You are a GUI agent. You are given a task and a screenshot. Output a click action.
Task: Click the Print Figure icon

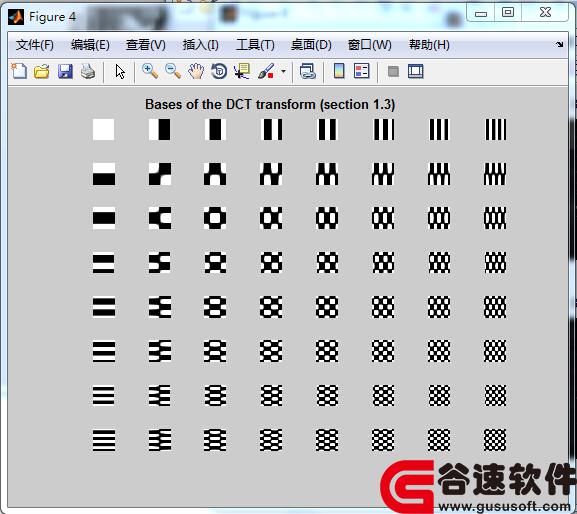(x=88, y=71)
